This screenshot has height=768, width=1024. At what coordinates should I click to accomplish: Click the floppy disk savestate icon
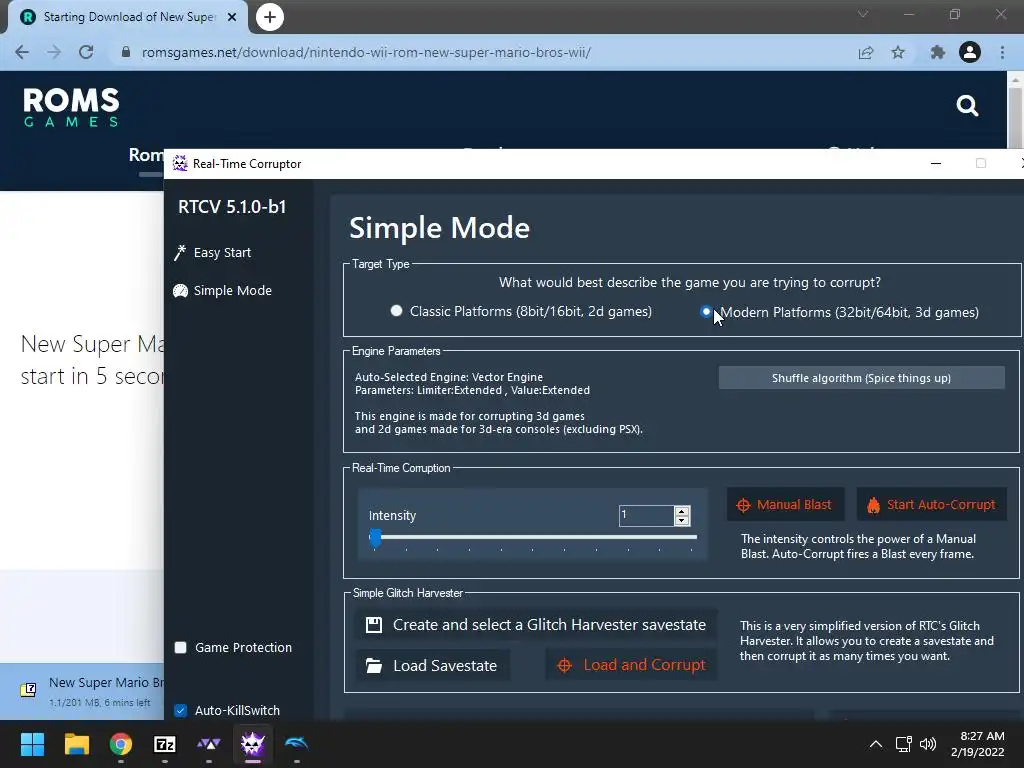(374, 625)
